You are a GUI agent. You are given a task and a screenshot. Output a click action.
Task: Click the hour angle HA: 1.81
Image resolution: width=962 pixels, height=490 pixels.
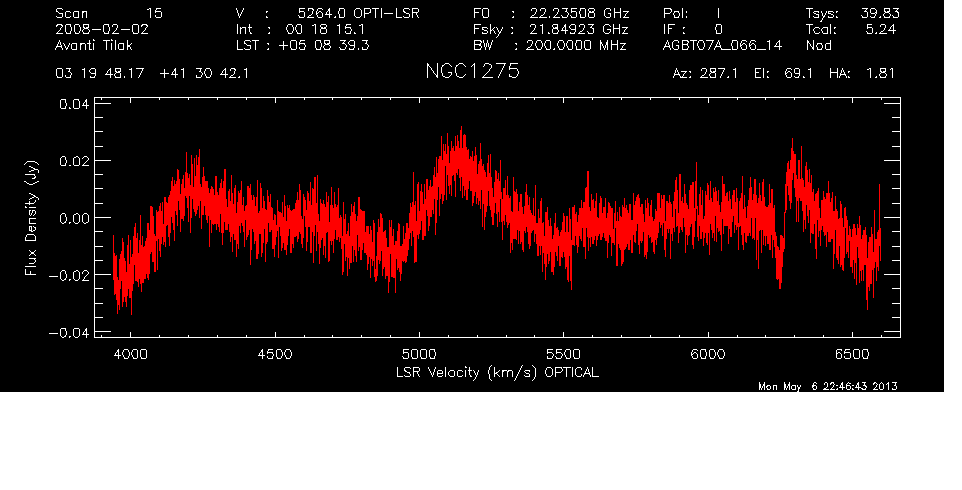click(861, 74)
